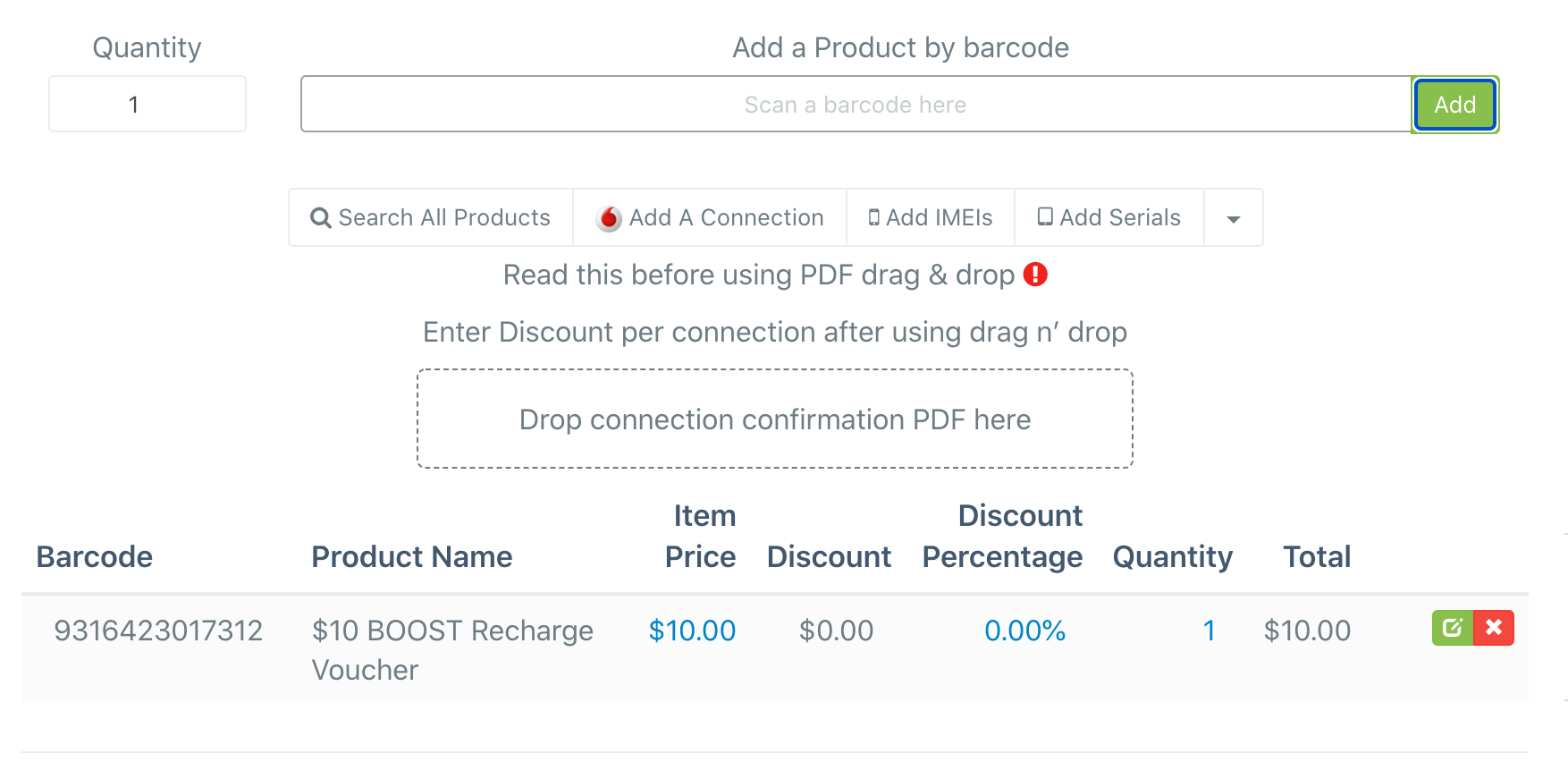Expand the dropdown caret after Add Serials

[x=1234, y=218]
